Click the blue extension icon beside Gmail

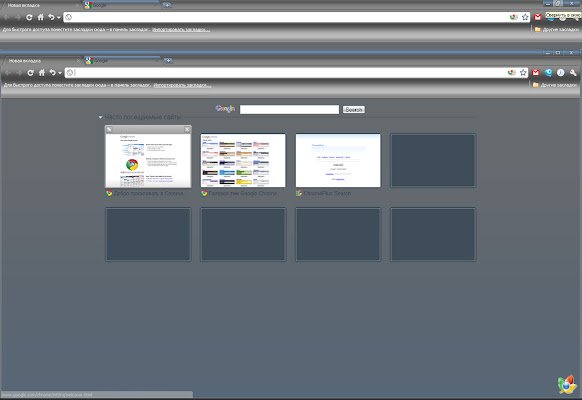pyautogui.click(x=548, y=73)
